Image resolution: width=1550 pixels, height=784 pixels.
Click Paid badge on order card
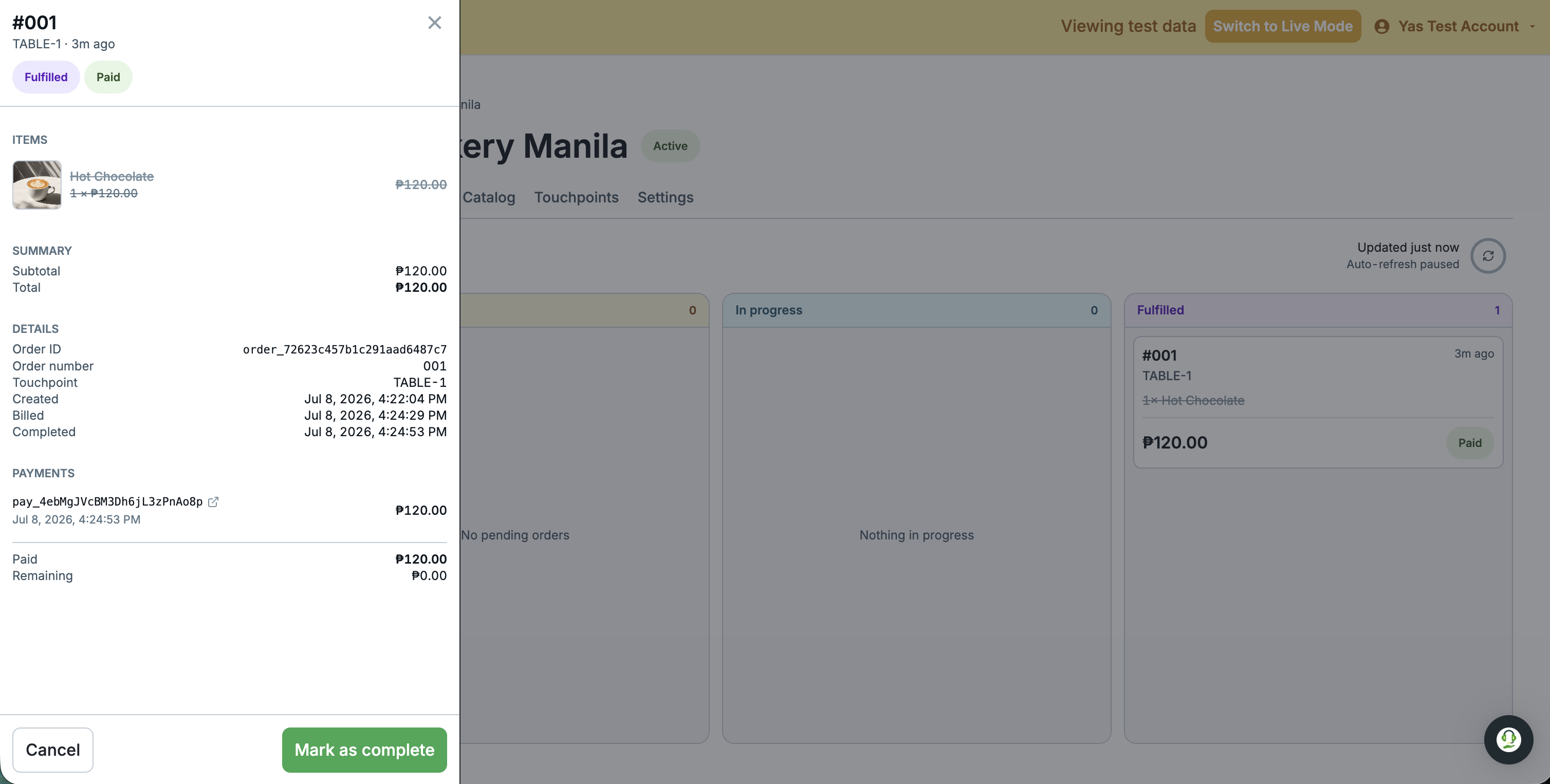point(1470,443)
